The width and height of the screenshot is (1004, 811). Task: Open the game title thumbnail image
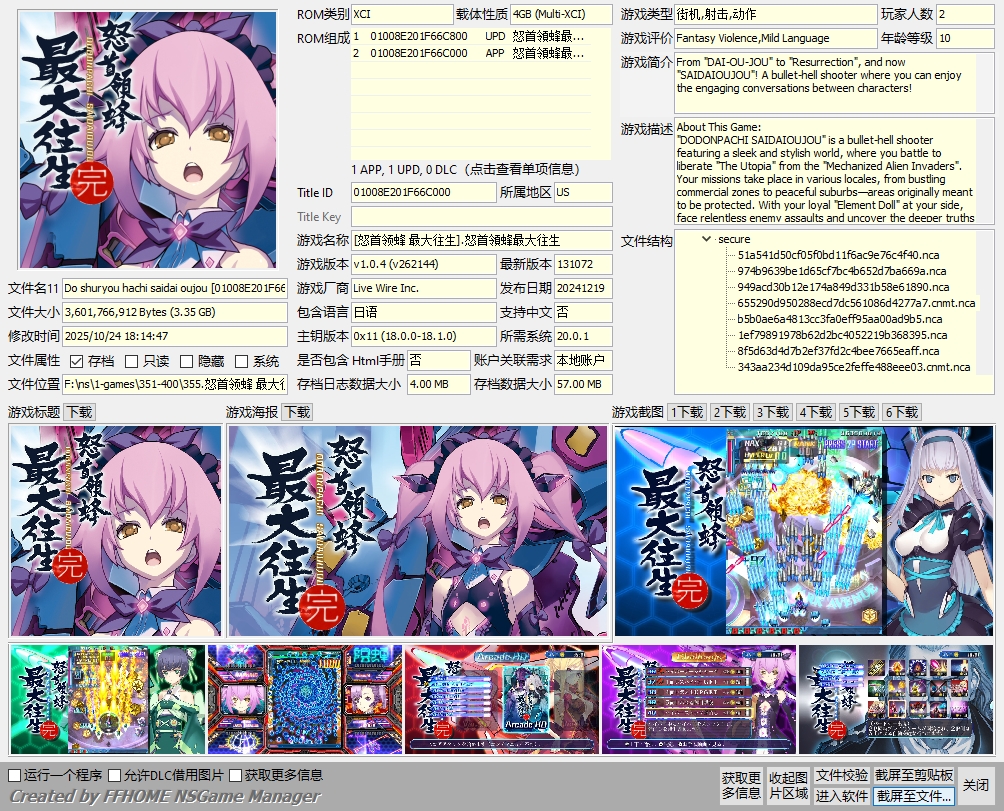pyautogui.click(x=115, y=531)
